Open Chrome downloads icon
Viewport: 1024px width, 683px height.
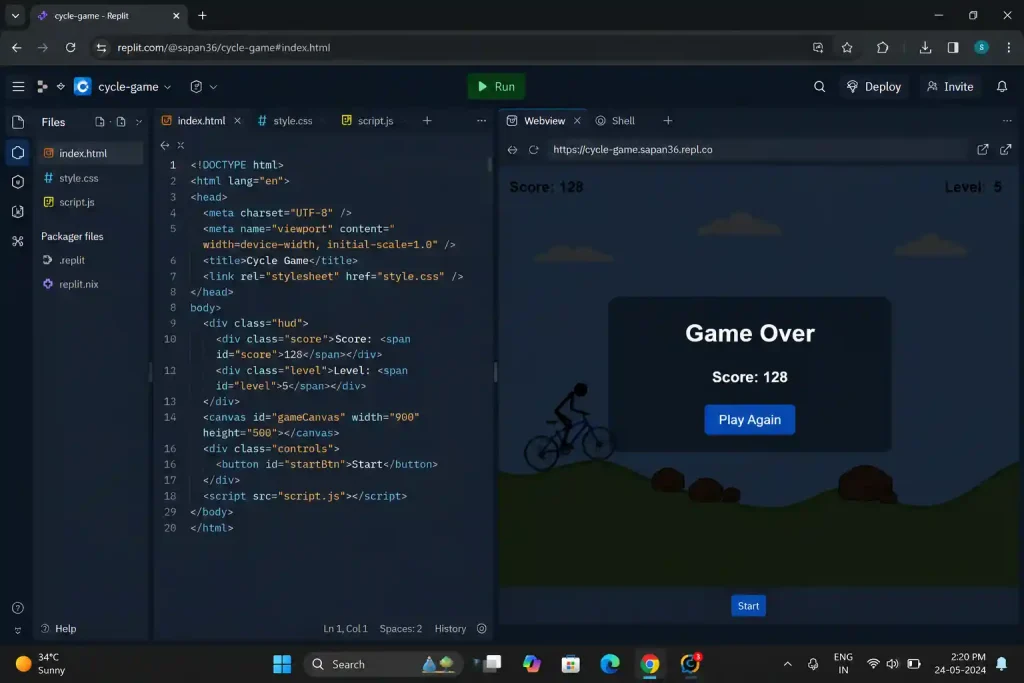point(925,48)
